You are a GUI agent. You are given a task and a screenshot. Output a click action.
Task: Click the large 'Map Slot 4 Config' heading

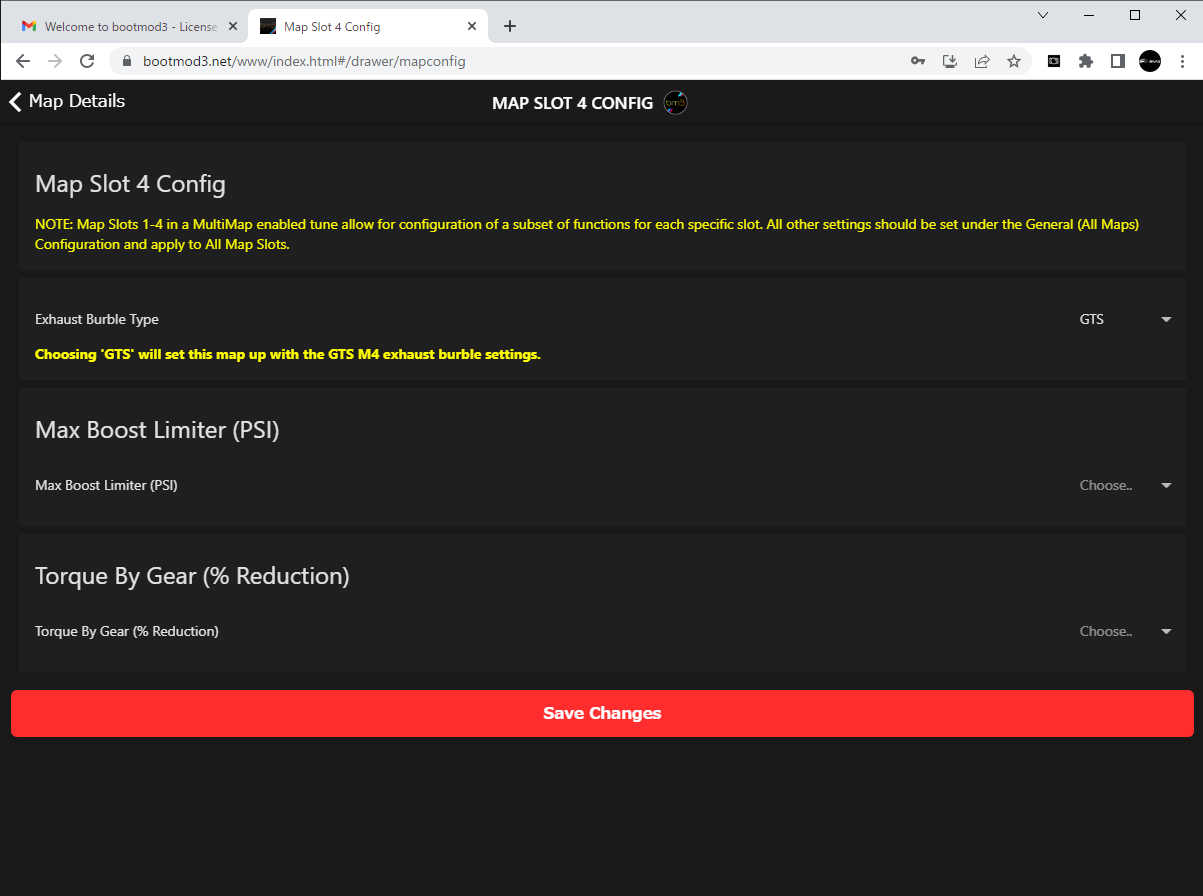[130, 184]
